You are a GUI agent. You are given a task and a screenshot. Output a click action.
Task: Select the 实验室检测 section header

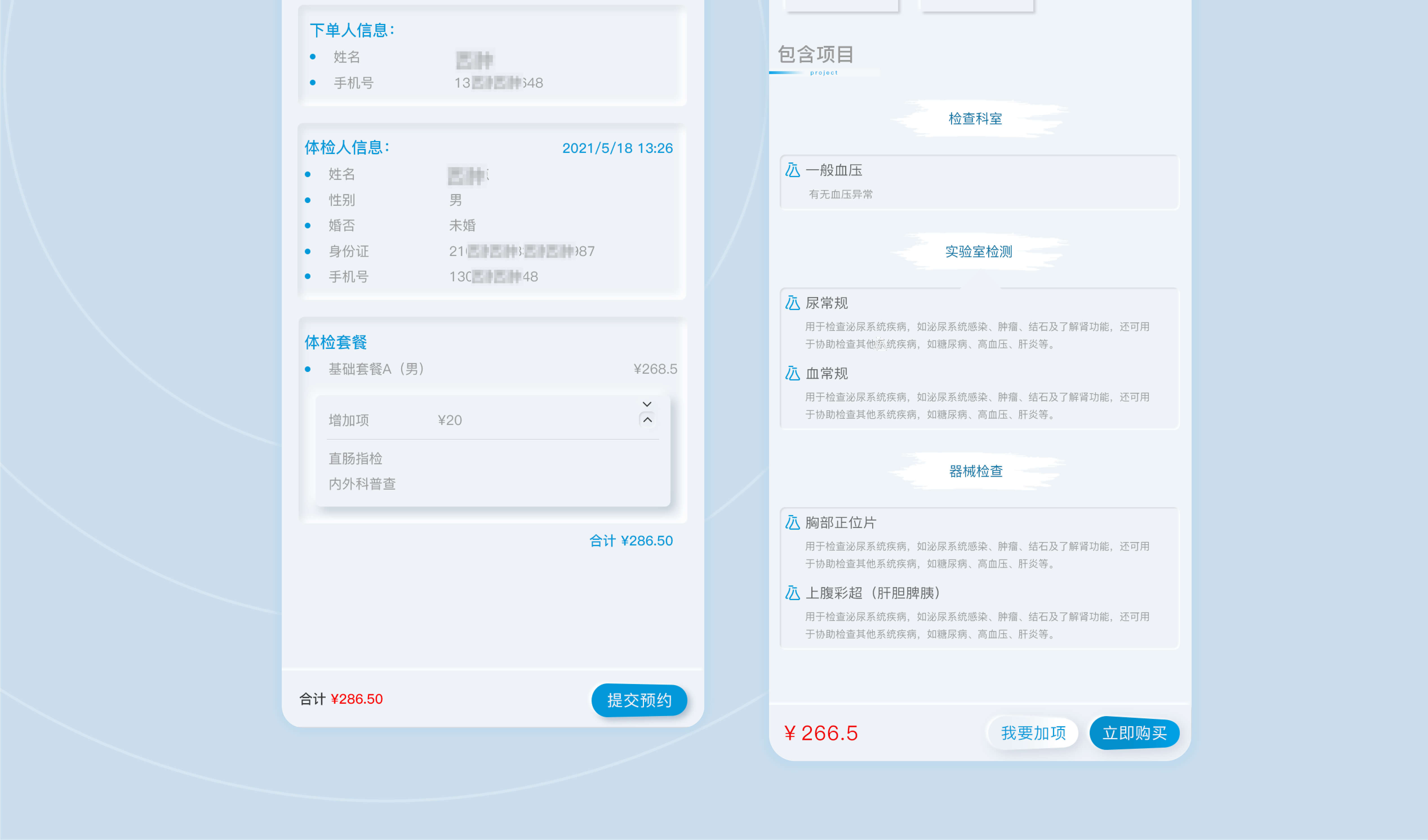click(978, 251)
